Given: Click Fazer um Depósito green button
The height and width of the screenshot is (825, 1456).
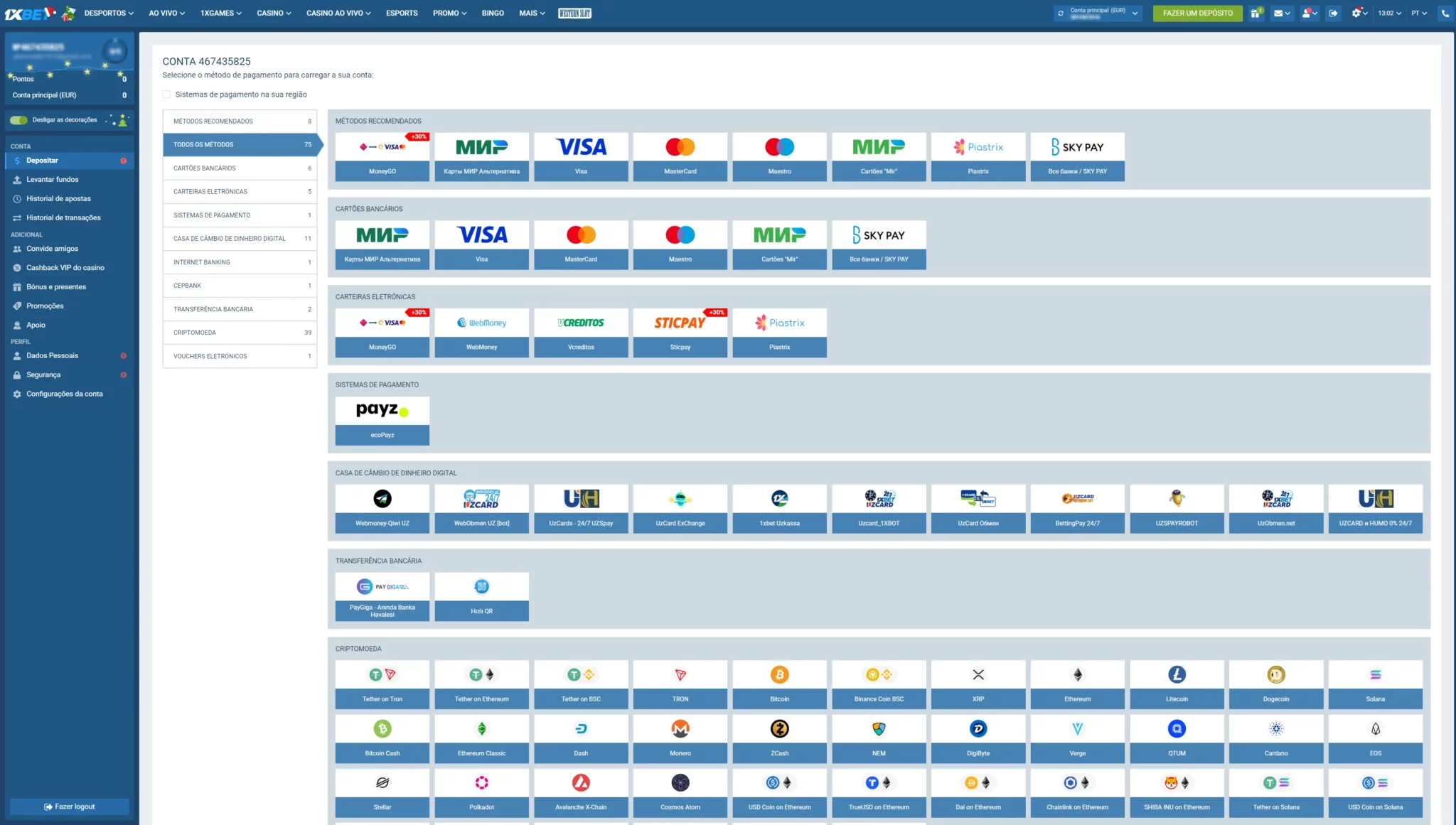Looking at the screenshot, I should [1197, 13].
